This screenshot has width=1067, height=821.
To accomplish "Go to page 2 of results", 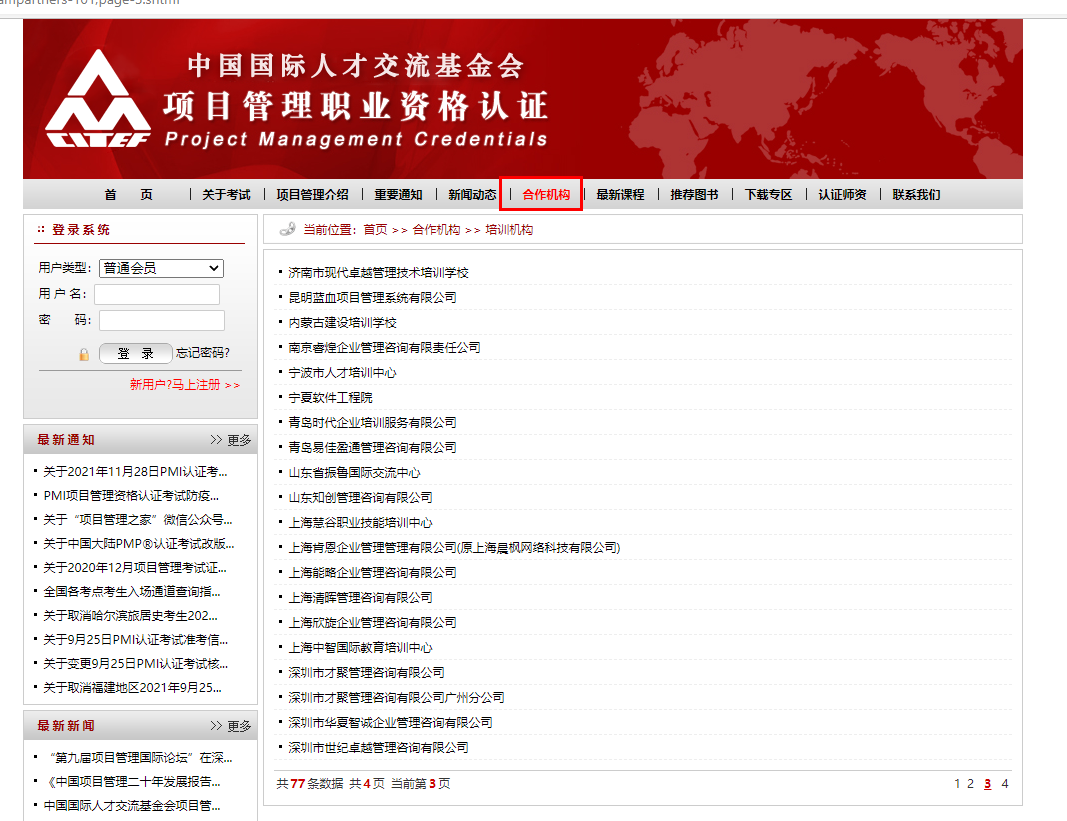I will point(970,784).
